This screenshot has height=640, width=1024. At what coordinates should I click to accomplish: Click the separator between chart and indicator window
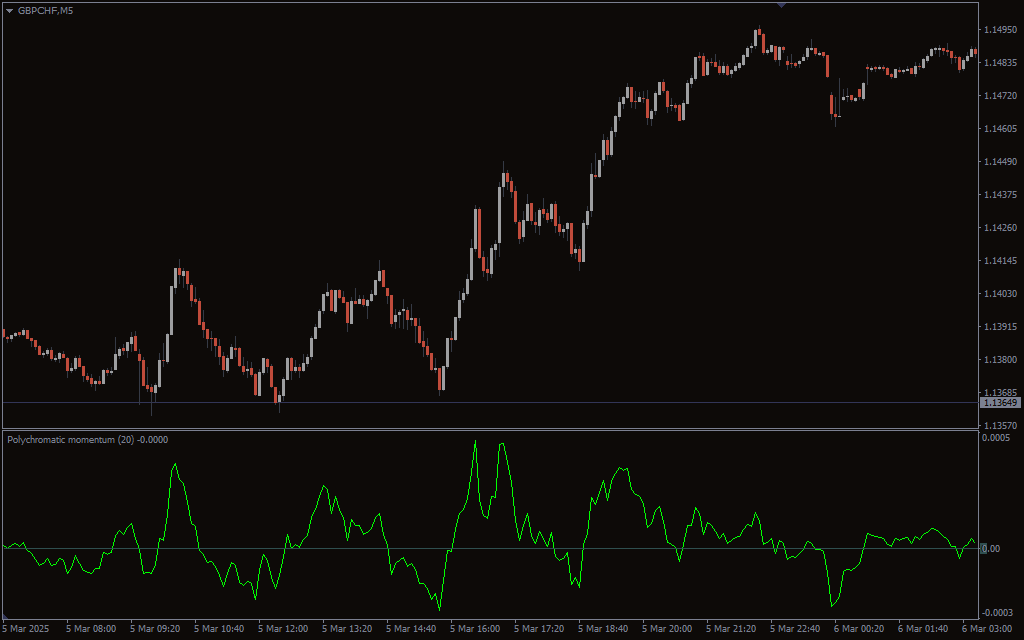(490, 430)
